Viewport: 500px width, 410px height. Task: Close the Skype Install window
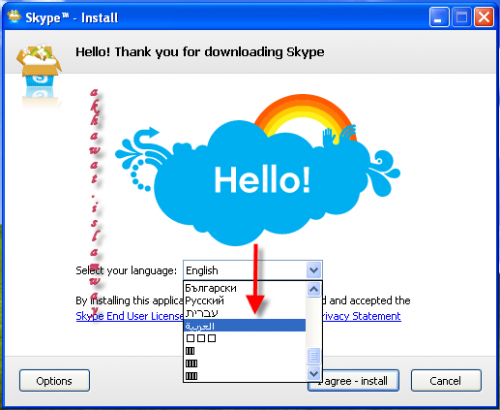click(x=484, y=17)
